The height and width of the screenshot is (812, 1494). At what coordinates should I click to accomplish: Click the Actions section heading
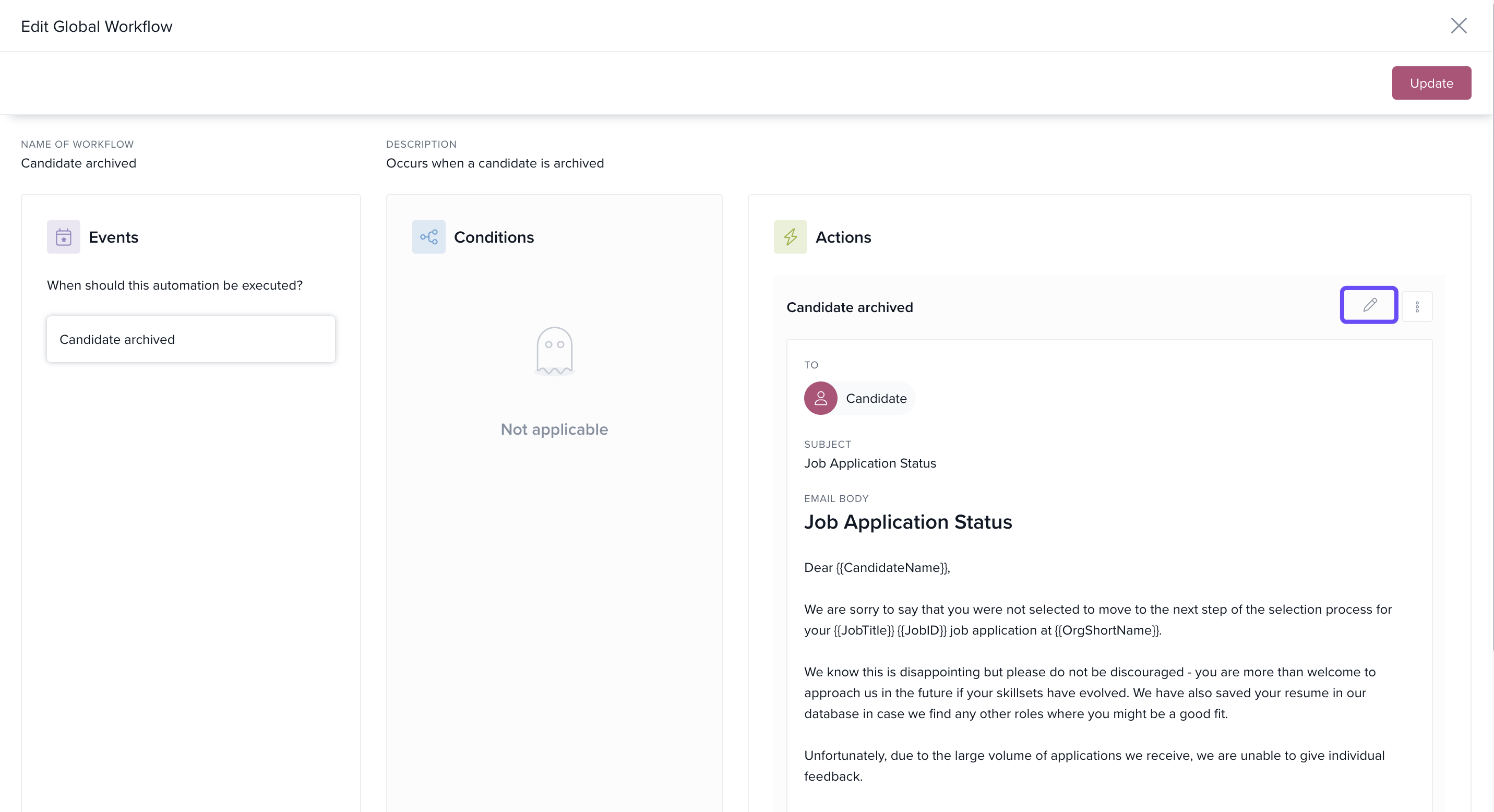[843, 237]
